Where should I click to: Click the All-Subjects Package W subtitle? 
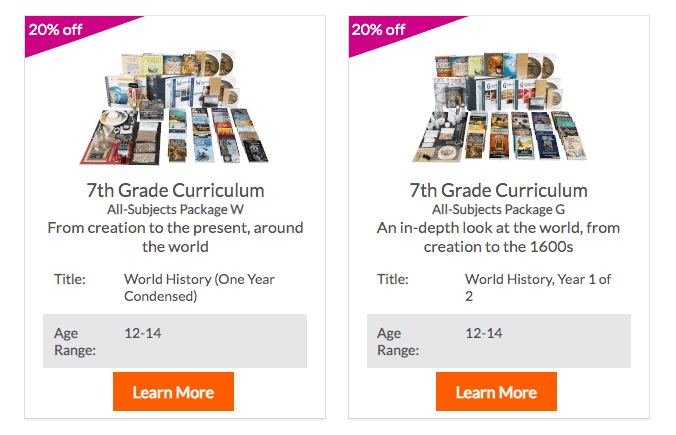click(175, 210)
